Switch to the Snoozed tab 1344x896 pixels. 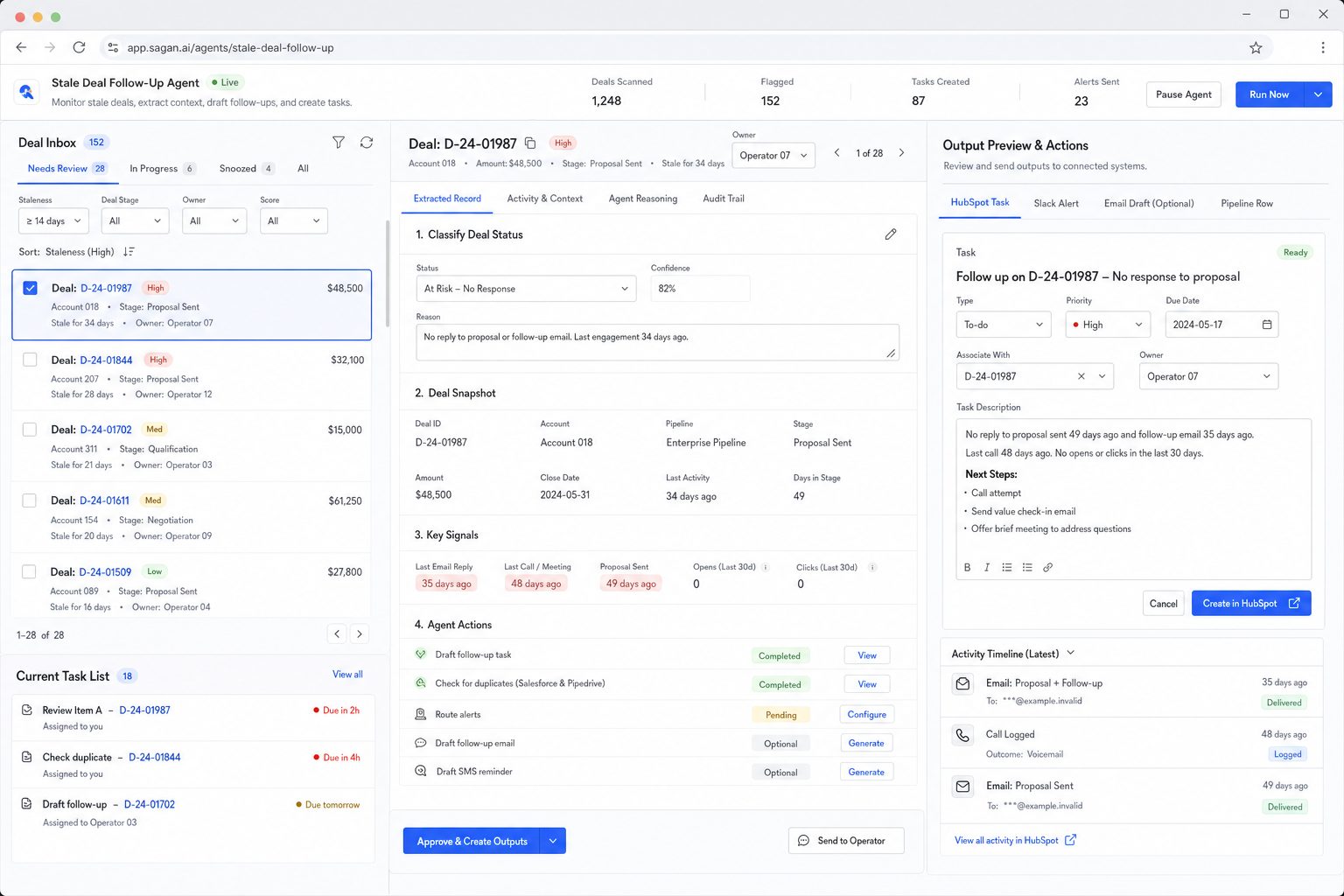(246, 169)
